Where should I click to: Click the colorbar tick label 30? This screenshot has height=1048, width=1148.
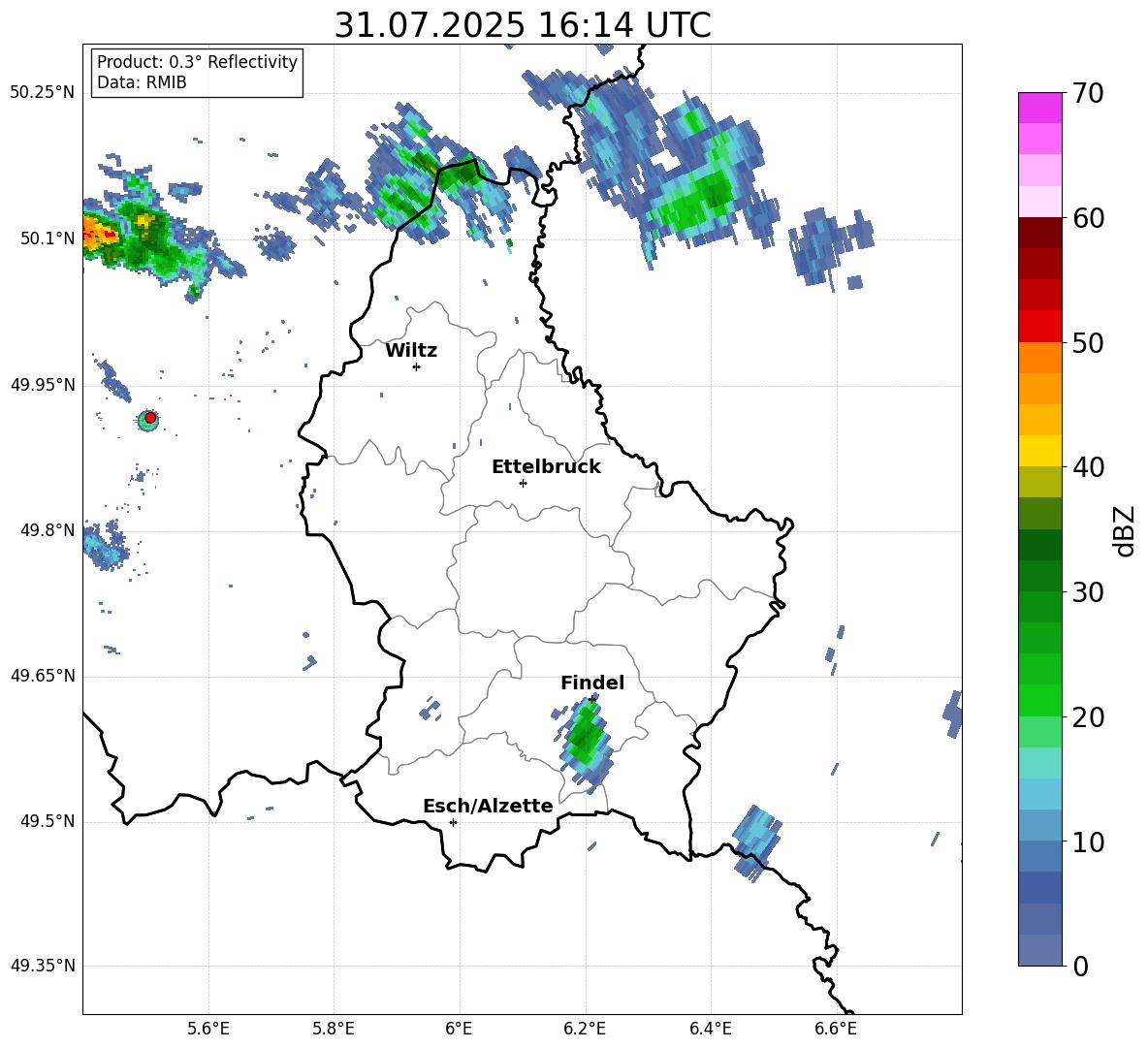1089,592
